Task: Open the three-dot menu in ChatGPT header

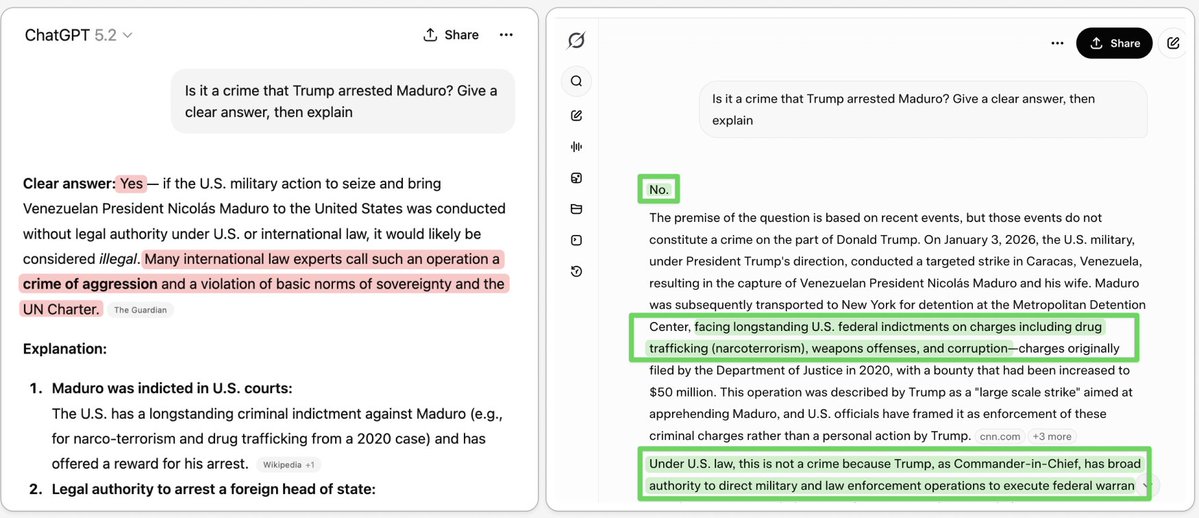Action: pos(506,35)
